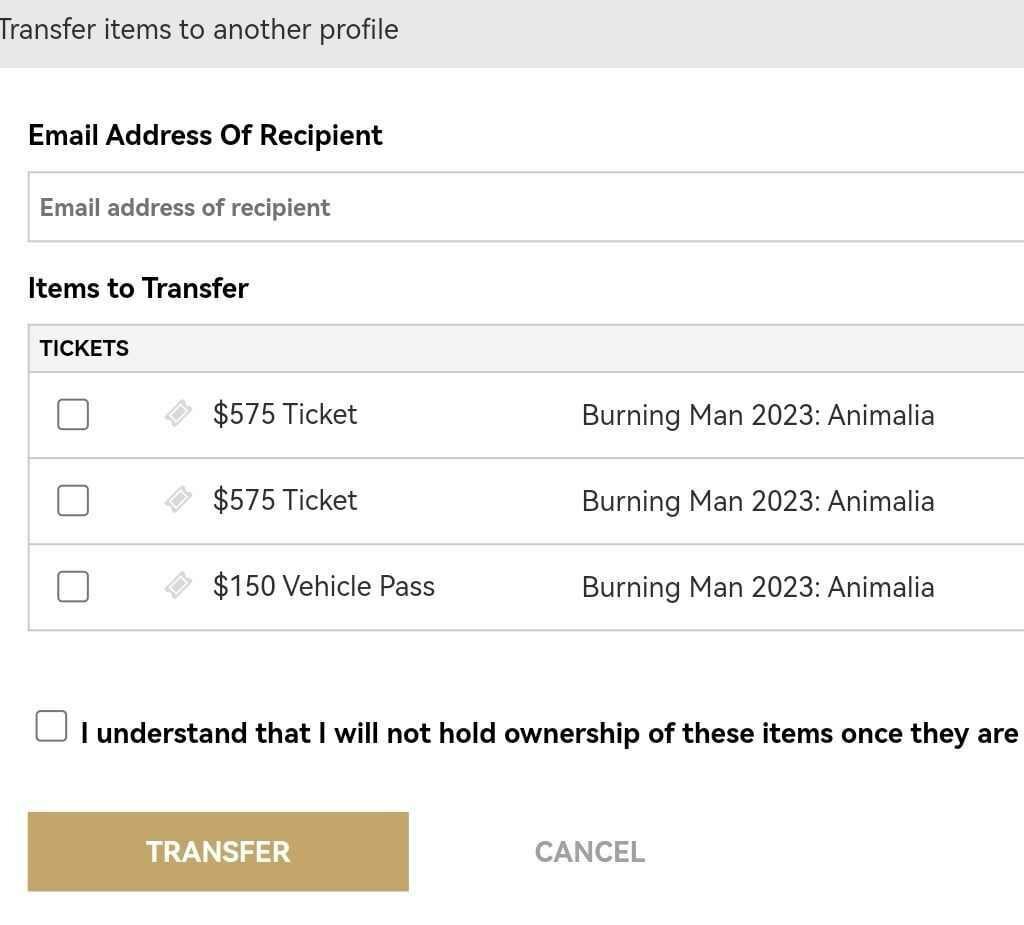Click the email address of recipient field
1024x925 pixels.
coord(525,207)
